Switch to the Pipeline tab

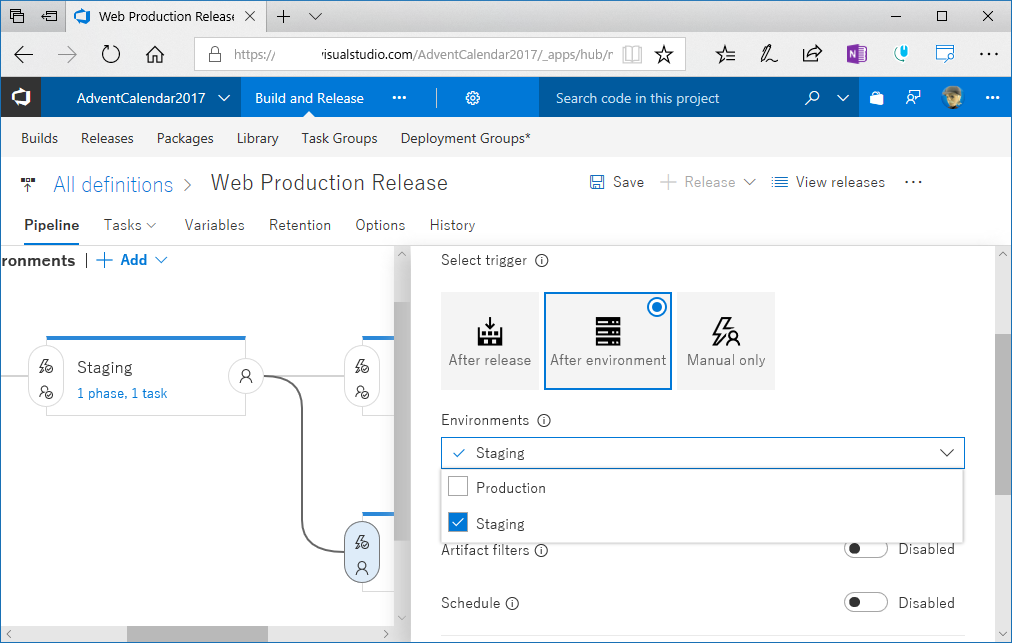[52, 225]
